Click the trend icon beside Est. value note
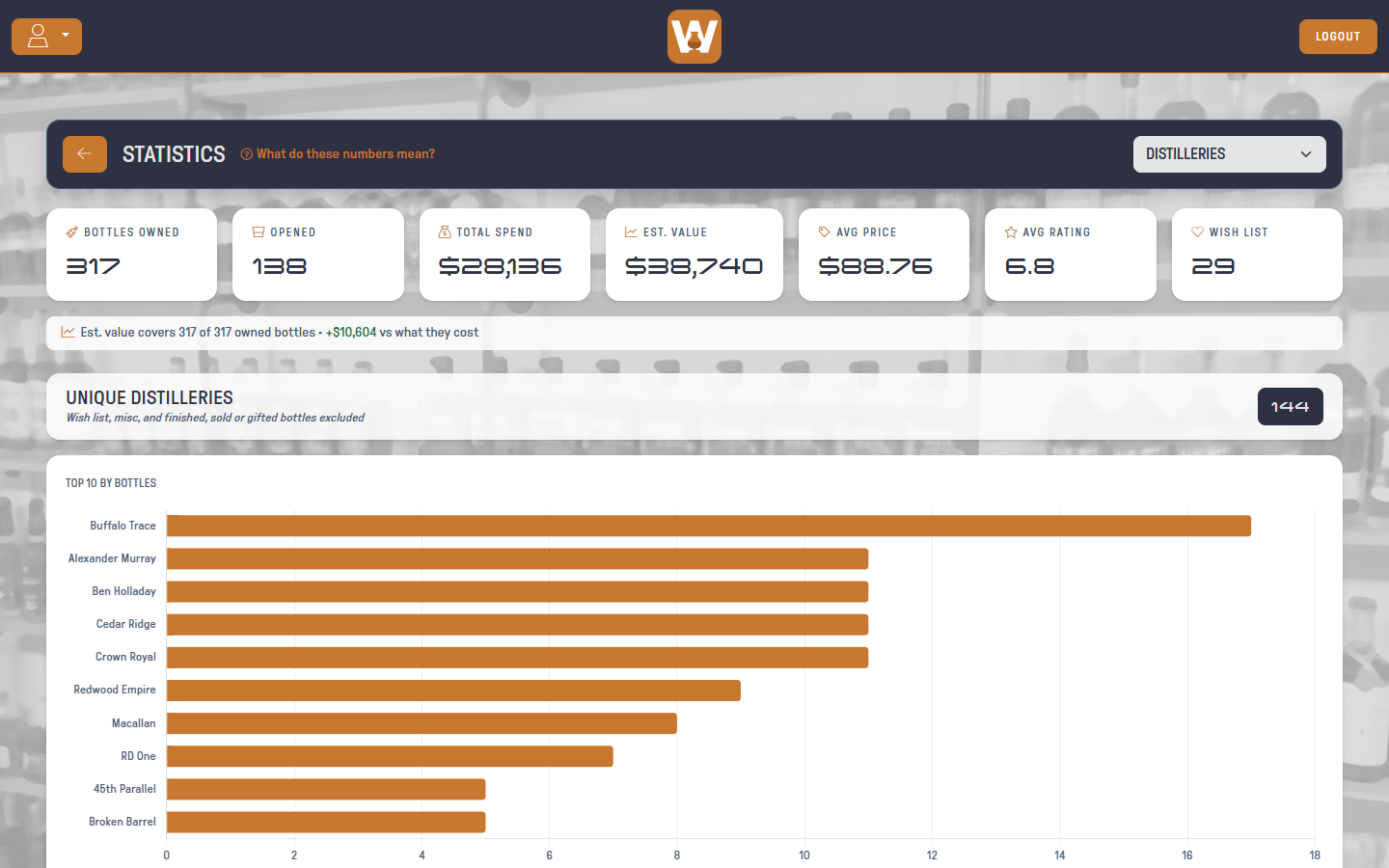 point(68,332)
